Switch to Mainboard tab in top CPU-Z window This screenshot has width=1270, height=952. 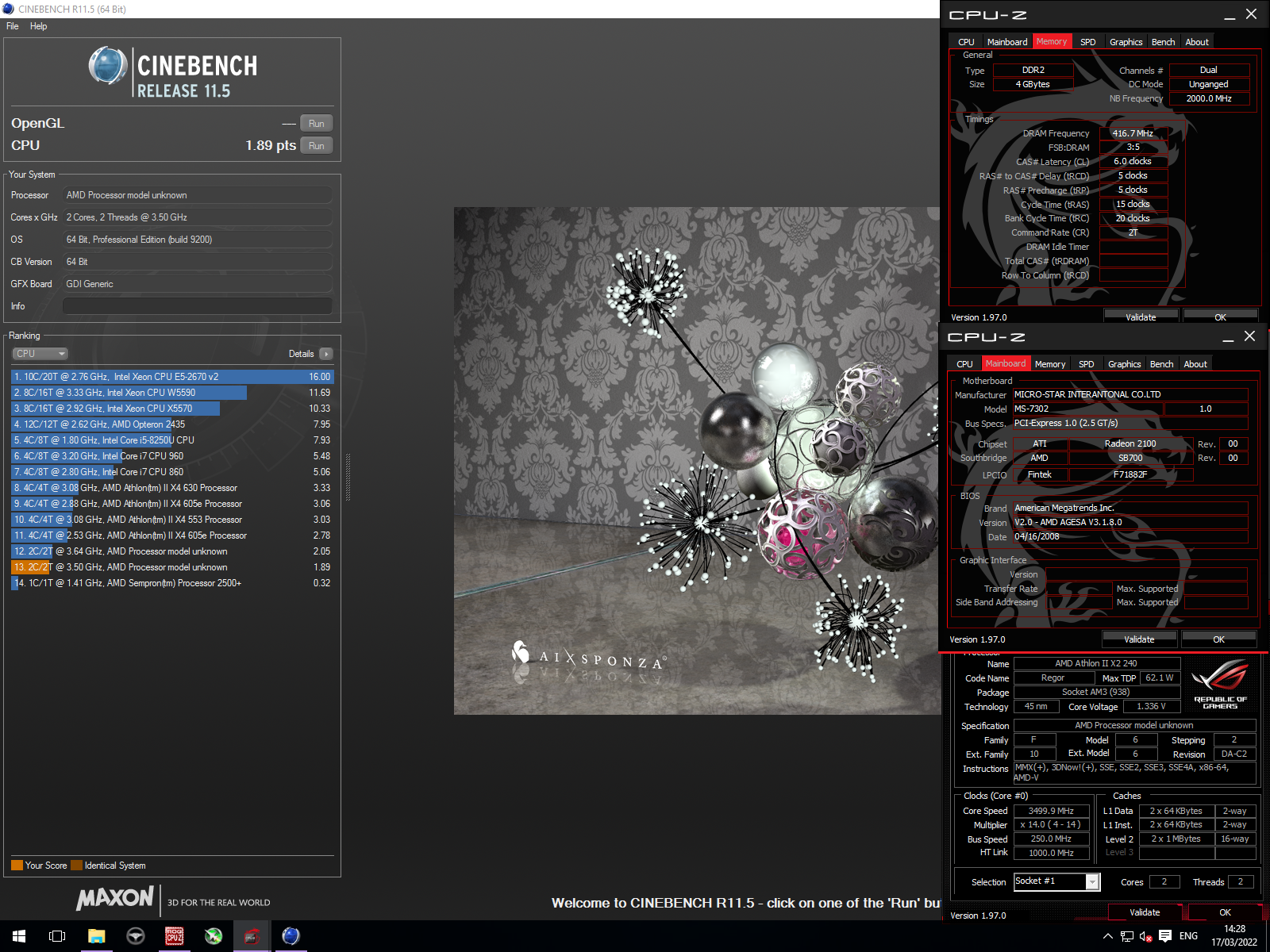click(x=1007, y=42)
